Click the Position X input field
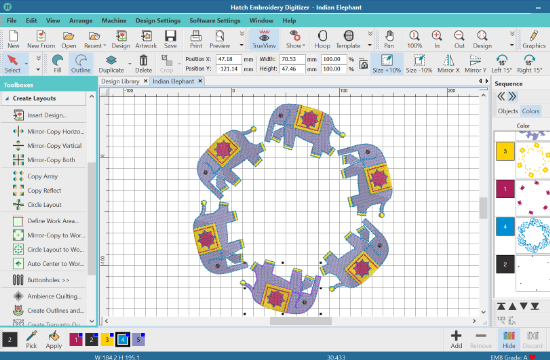The image size is (550, 360). click(228, 59)
